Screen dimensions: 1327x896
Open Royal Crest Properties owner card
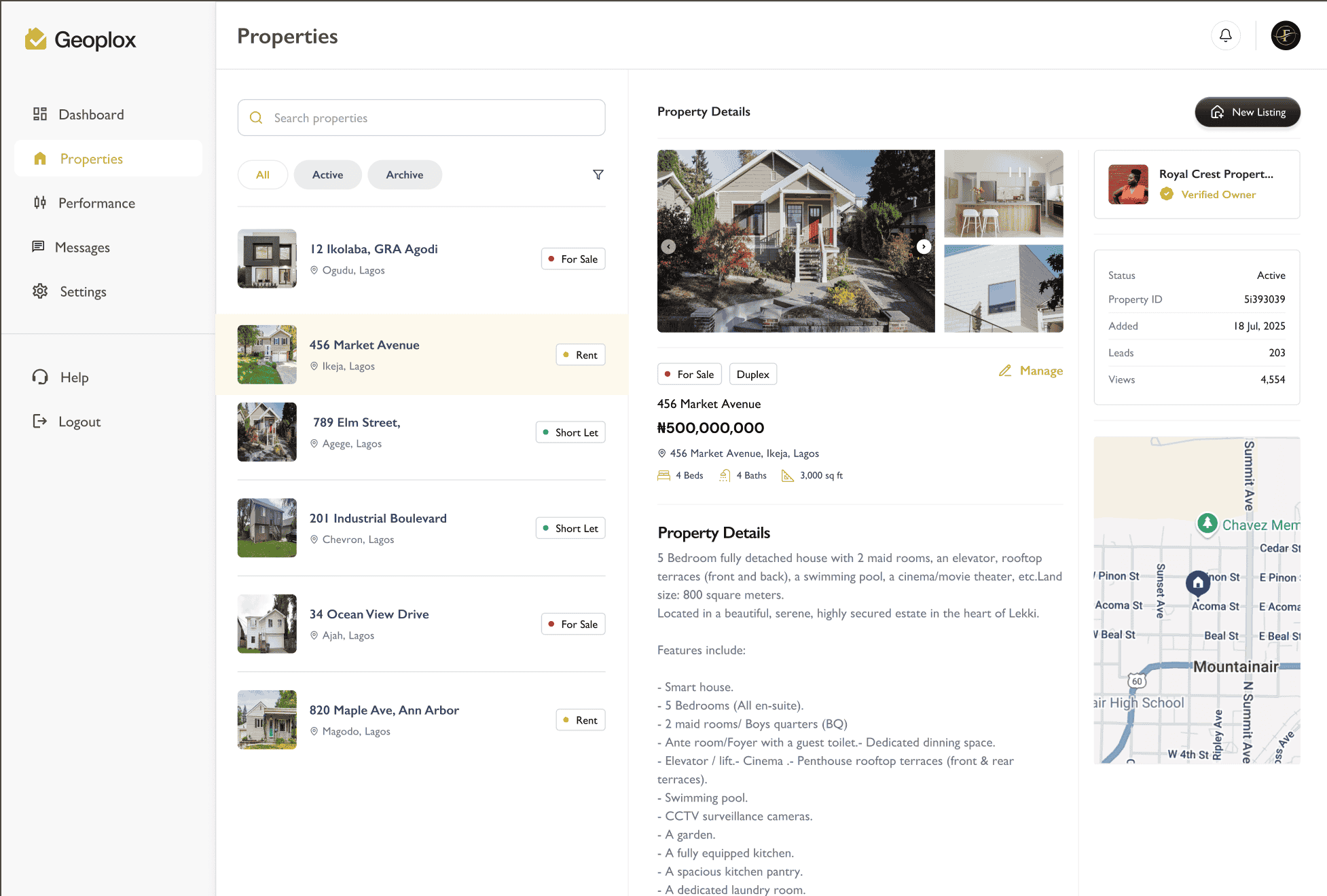pyautogui.click(x=1197, y=185)
